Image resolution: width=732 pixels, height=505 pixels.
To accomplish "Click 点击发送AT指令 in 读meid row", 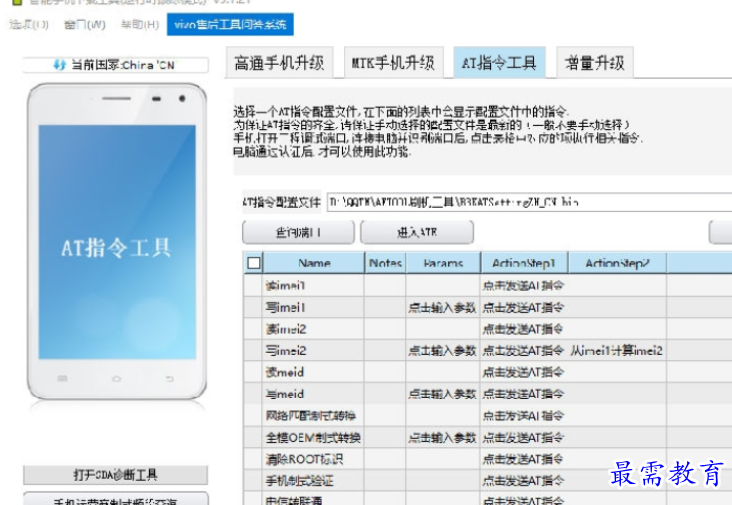I will click(x=523, y=372).
